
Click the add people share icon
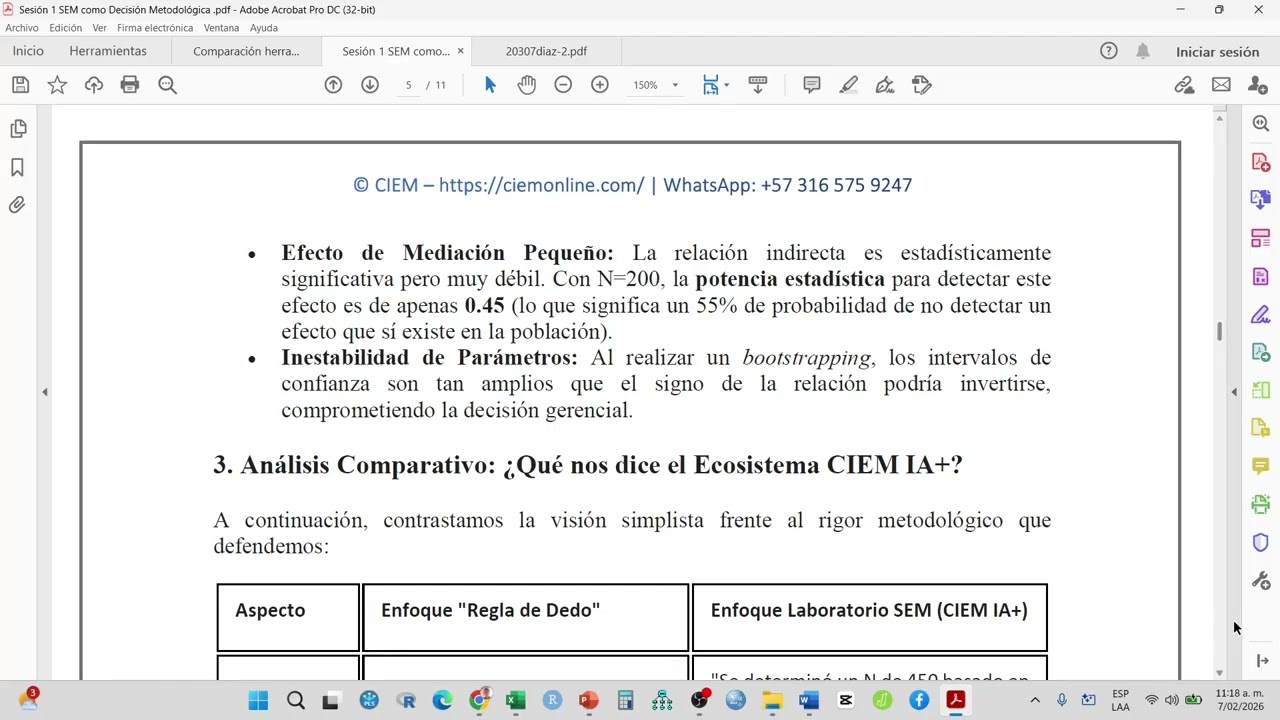point(1258,85)
